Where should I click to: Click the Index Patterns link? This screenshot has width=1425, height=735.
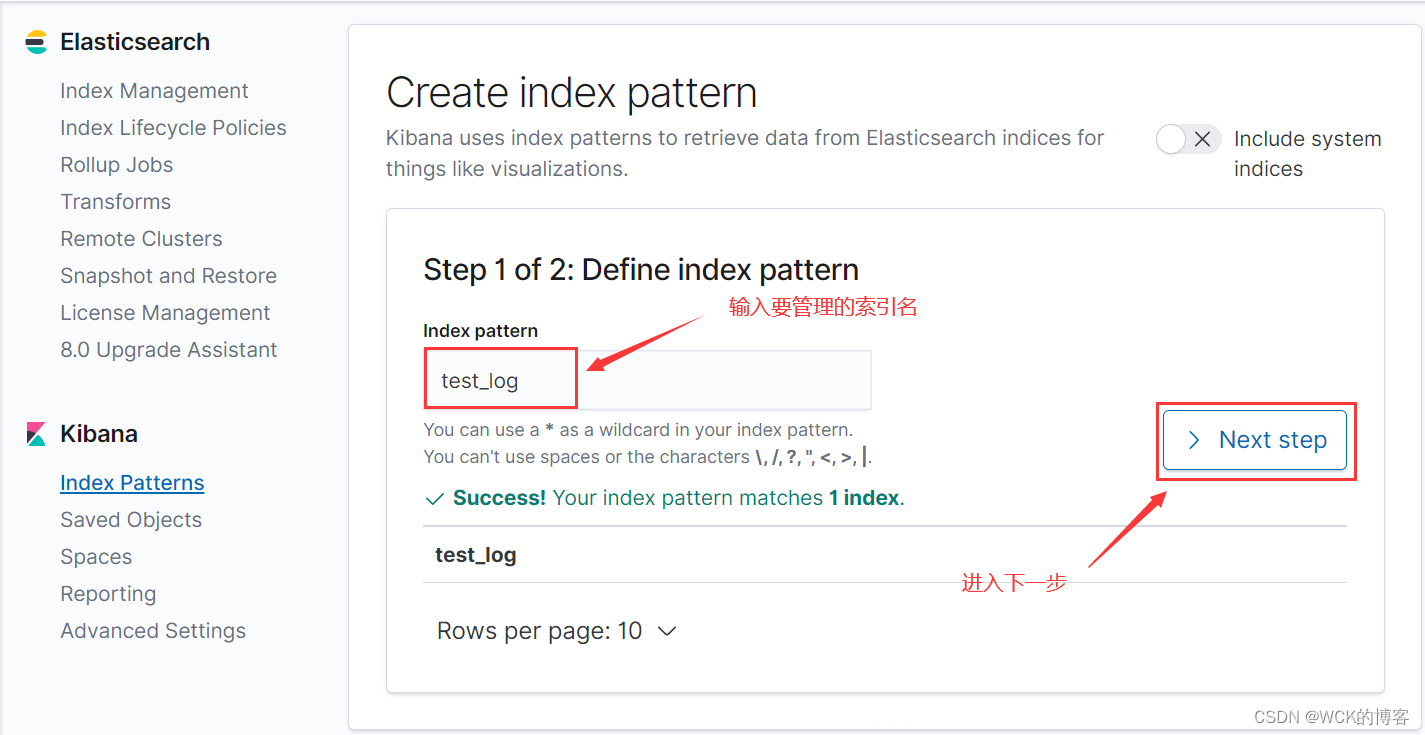click(132, 483)
